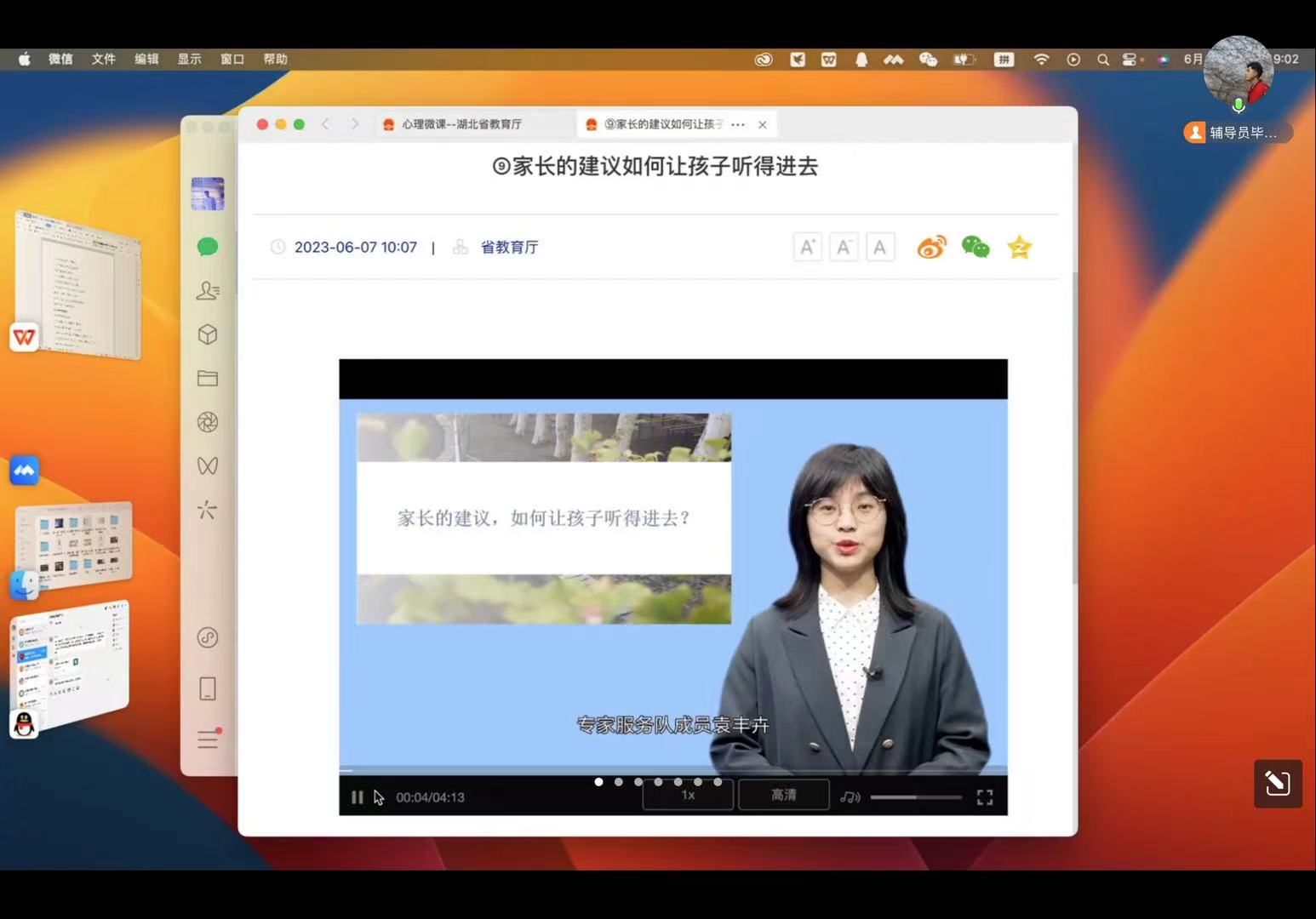1316x919 pixels.
Task: Open the 窗口 menu in menu bar
Action: [x=232, y=59]
